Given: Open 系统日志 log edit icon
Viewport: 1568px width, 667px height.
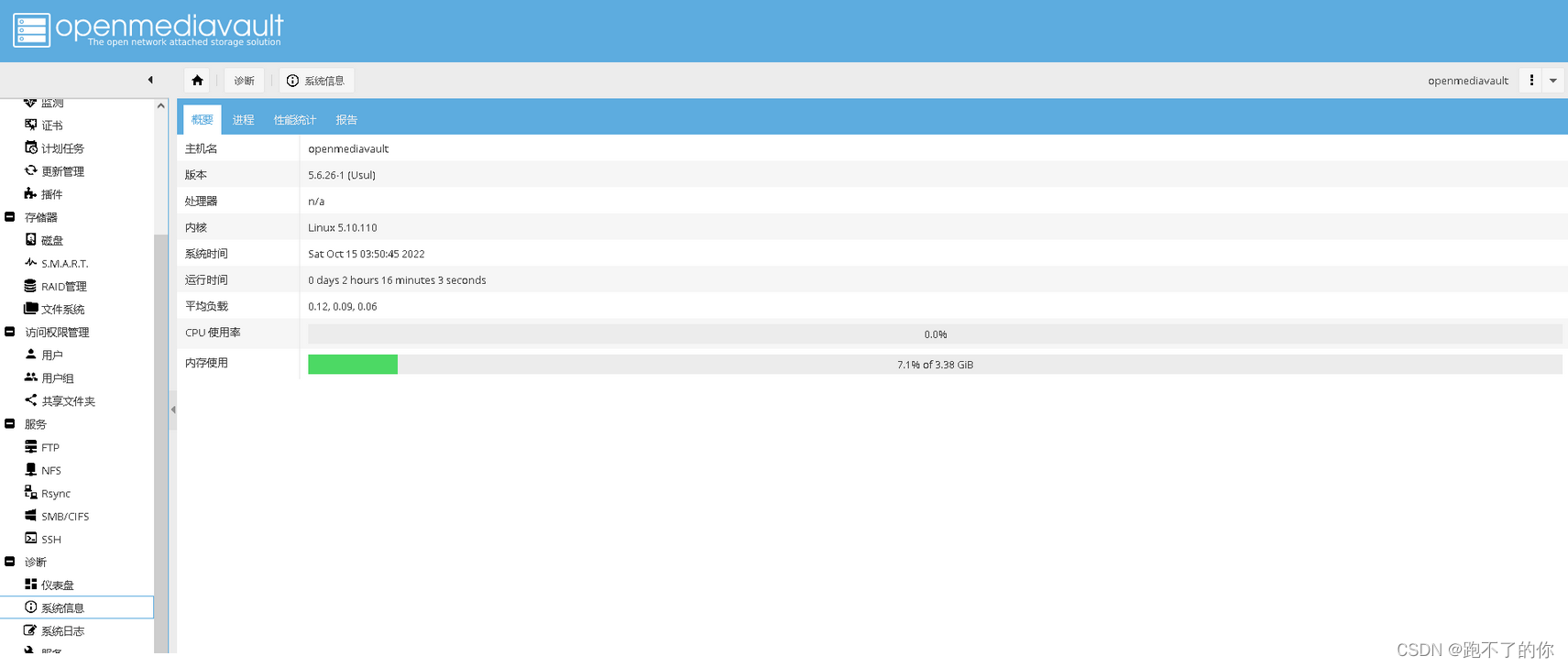Looking at the screenshot, I should click(30, 630).
